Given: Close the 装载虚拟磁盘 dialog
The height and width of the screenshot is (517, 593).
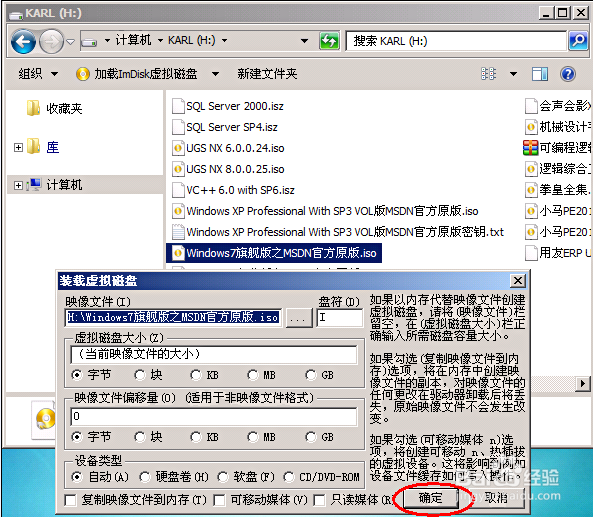Looking at the screenshot, I should click(517, 281).
